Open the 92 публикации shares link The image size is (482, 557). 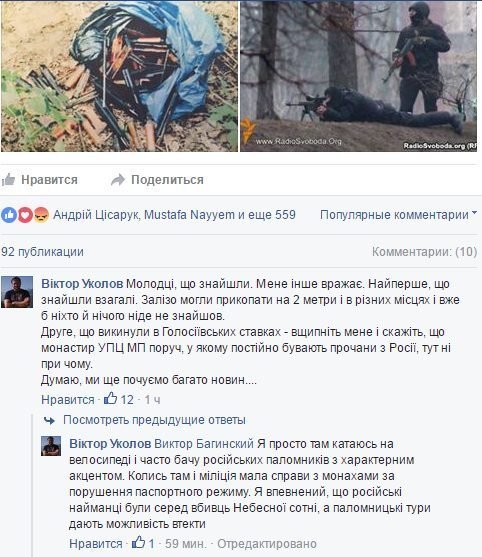click(42, 252)
